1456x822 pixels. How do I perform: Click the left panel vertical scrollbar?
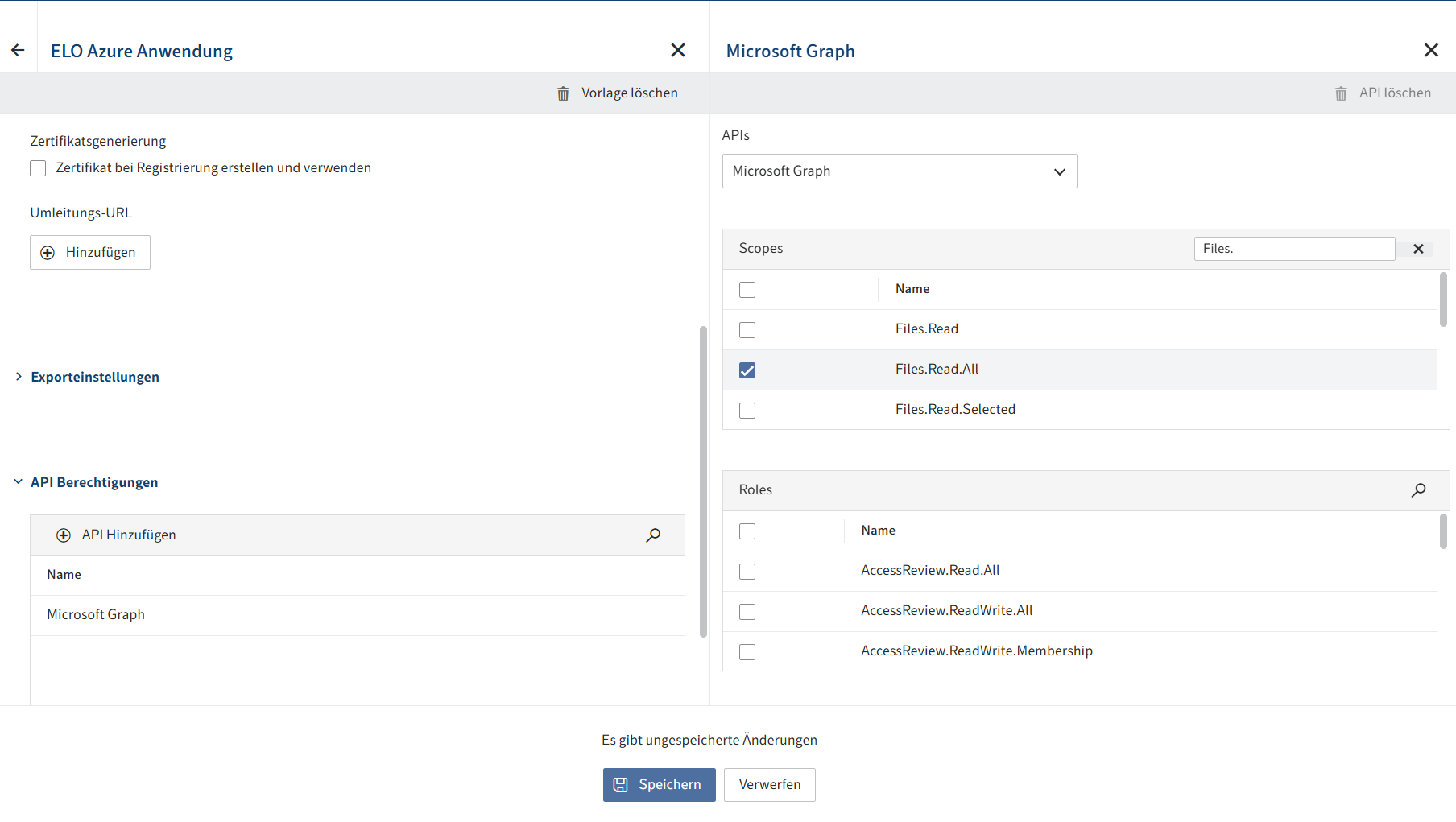[x=703, y=481]
